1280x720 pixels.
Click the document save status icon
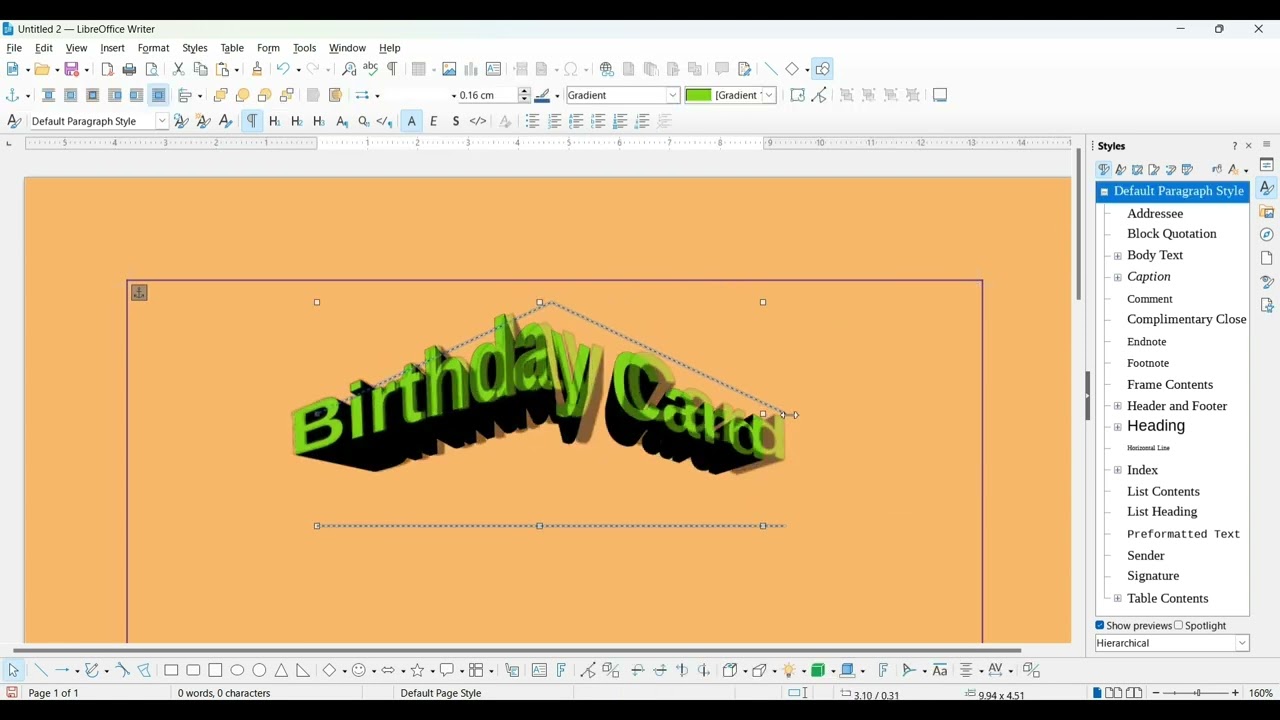click(12, 693)
